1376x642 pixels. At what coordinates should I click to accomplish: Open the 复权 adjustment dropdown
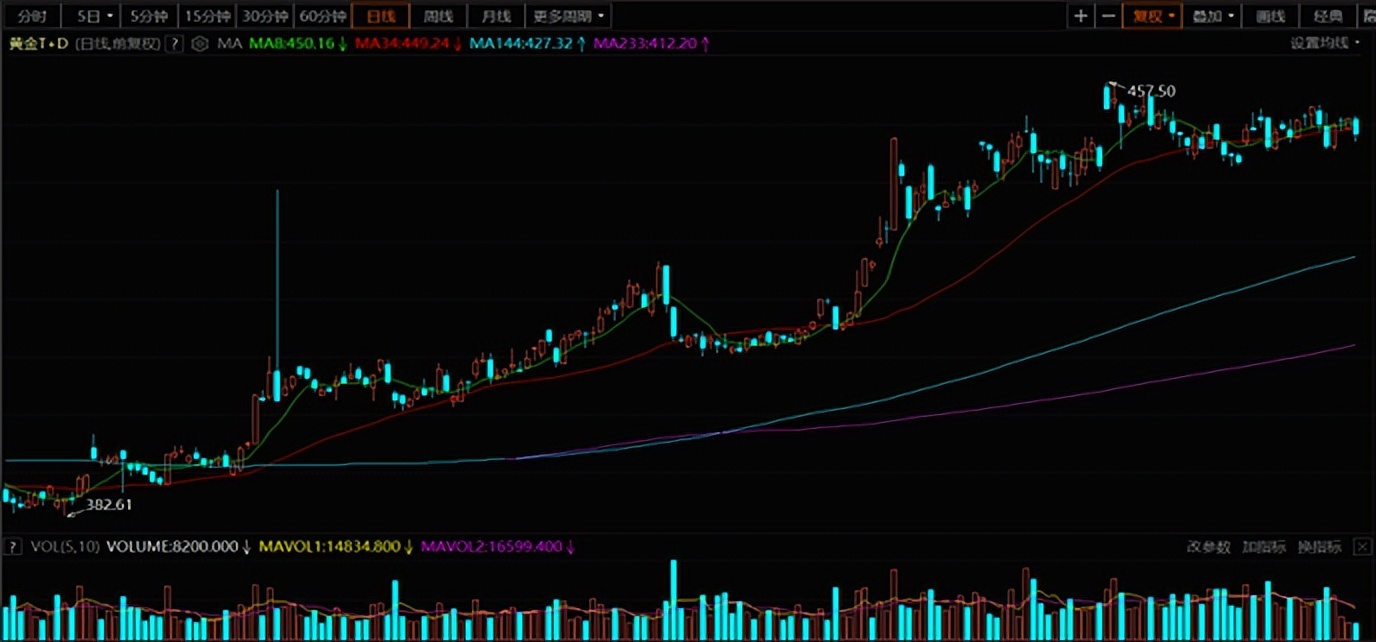pos(1153,16)
